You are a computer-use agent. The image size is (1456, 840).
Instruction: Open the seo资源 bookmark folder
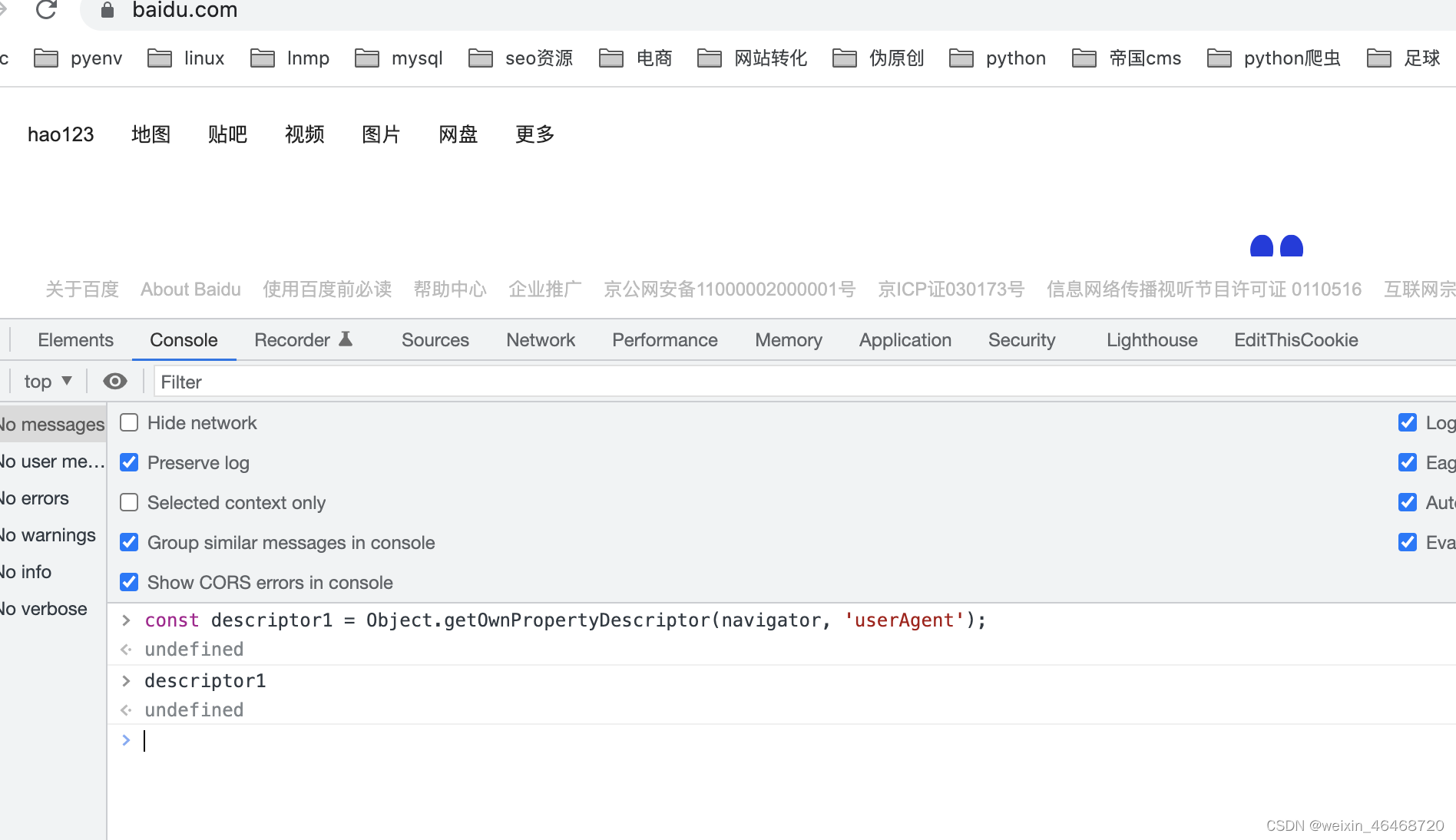coord(521,58)
